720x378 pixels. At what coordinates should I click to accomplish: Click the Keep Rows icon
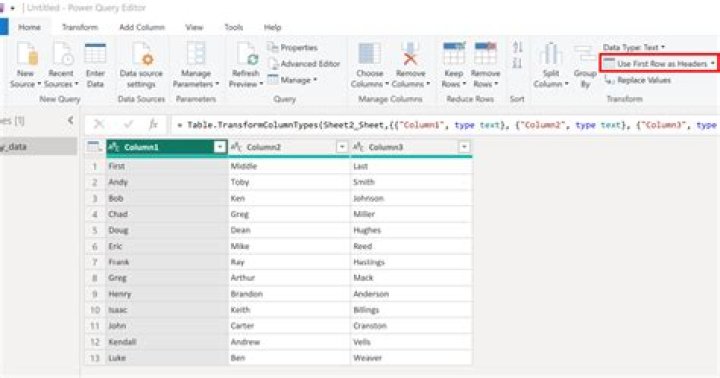[x=454, y=53]
